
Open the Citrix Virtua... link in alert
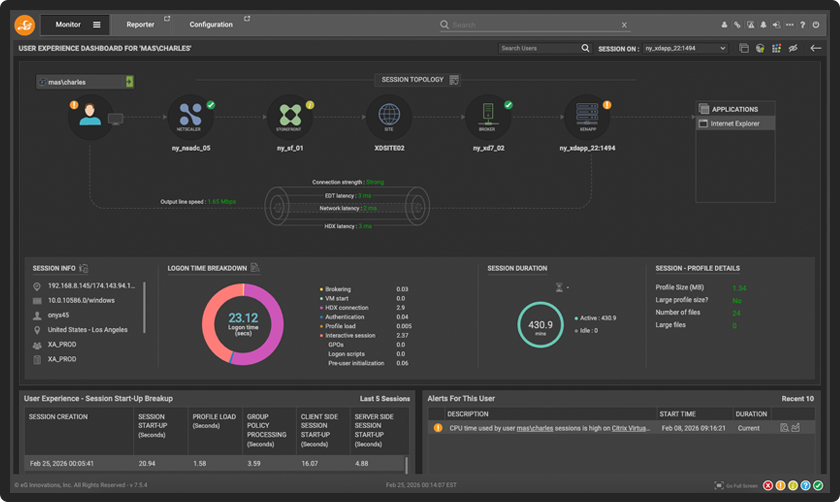(x=631, y=428)
